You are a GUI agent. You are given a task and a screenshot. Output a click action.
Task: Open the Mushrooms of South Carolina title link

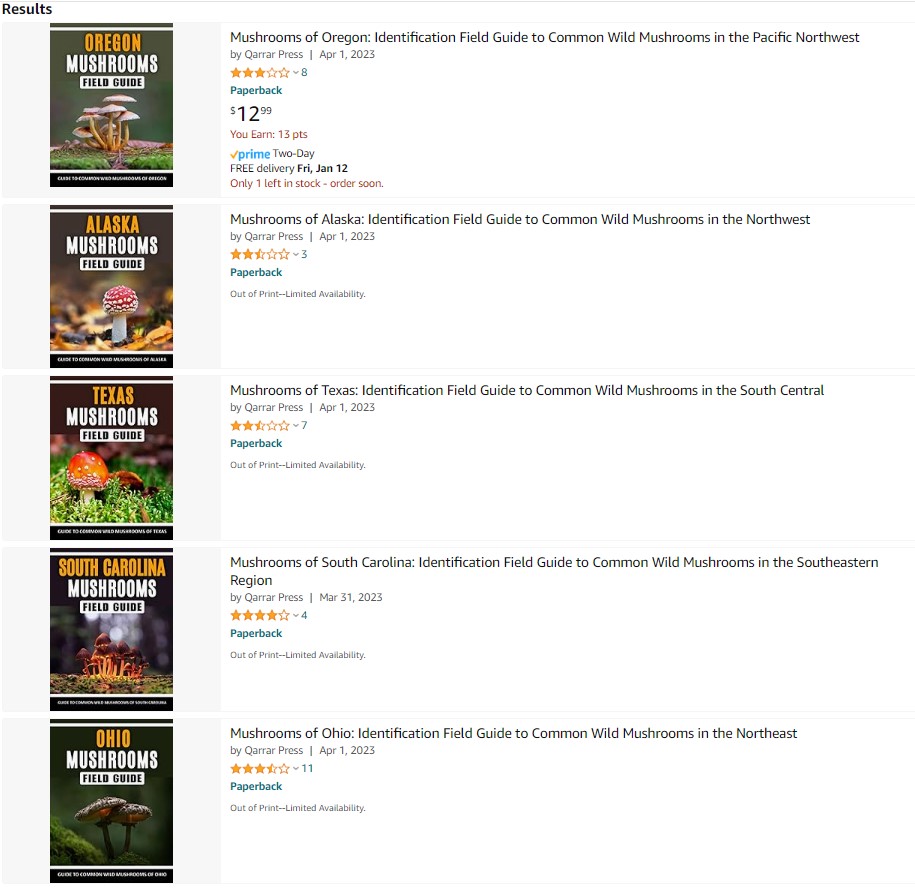point(554,571)
